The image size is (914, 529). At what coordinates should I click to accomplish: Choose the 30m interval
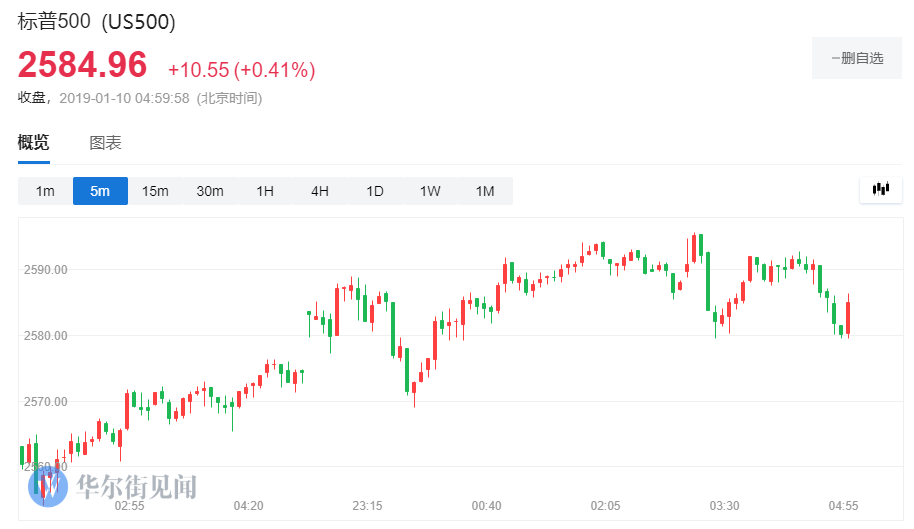[210, 191]
